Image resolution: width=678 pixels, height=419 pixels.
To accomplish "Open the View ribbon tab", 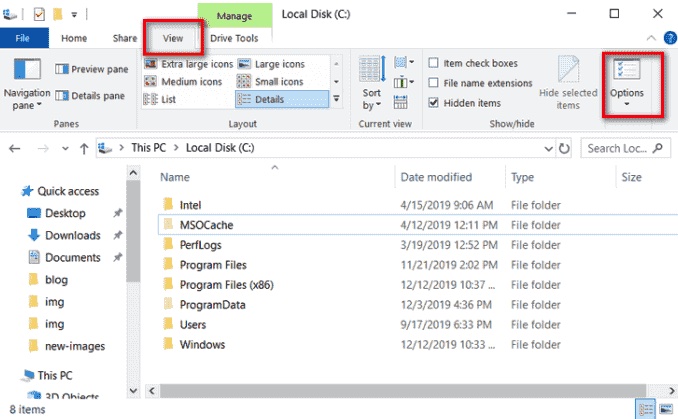I will (173, 38).
